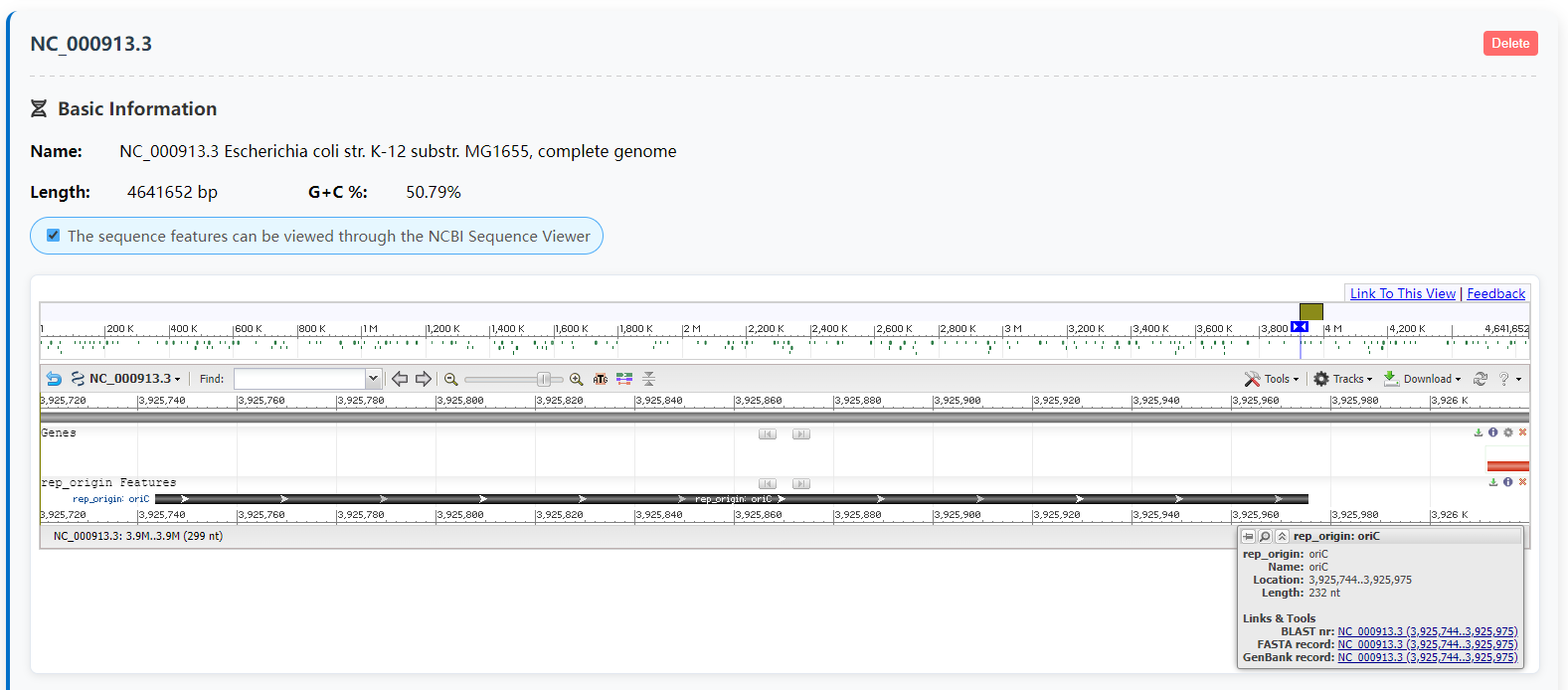Open the Tracks dropdown menu
Image resolution: width=1568 pixels, height=690 pixels.
1342,379
